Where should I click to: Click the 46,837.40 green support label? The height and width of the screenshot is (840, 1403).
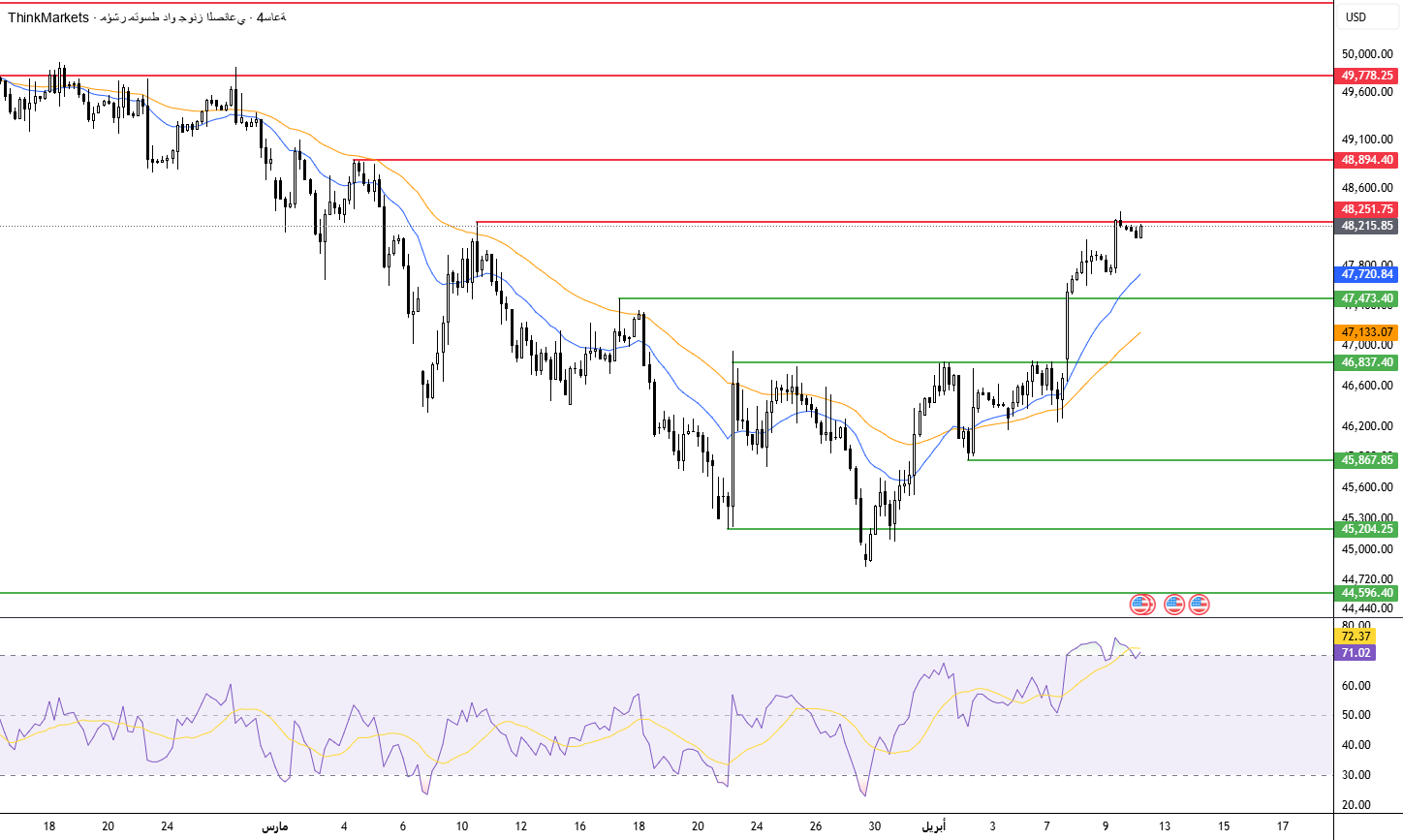(1367, 362)
